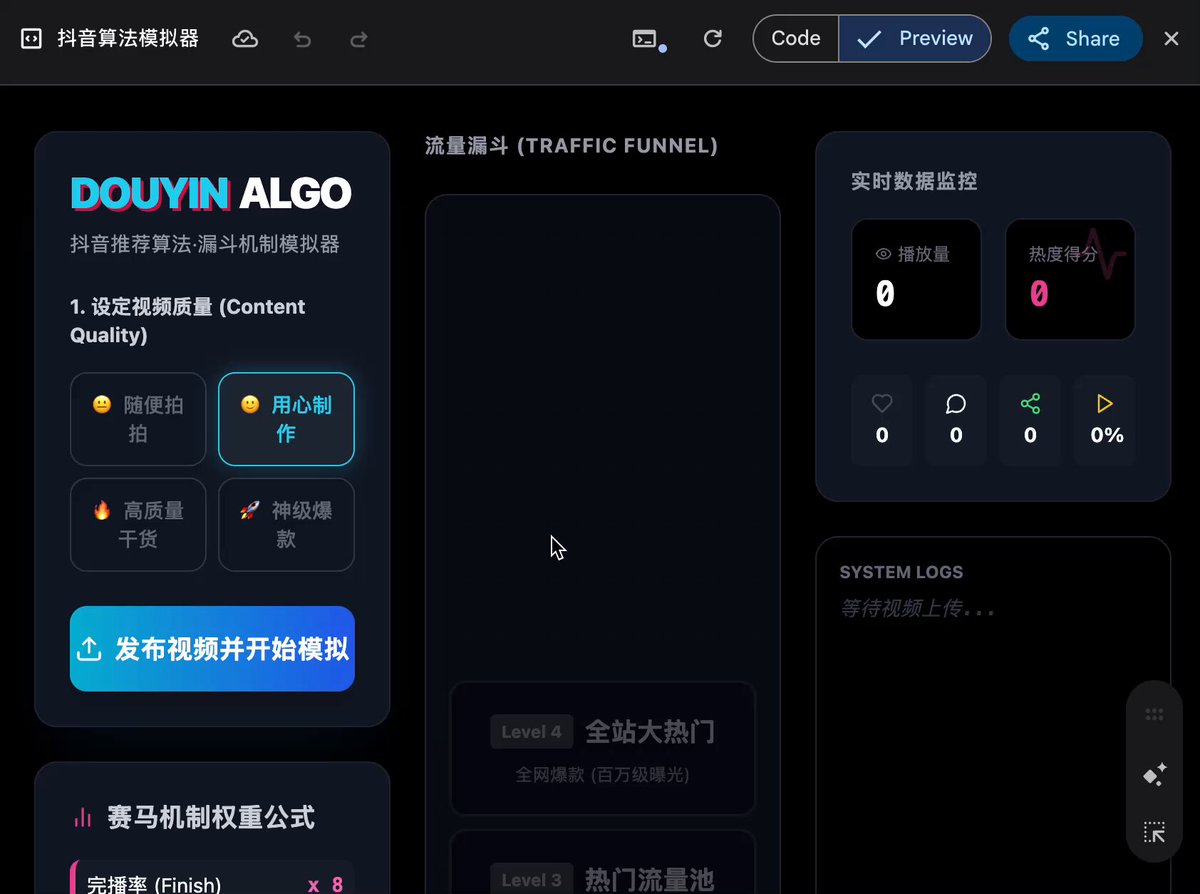This screenshot has height=894, width=1200.
Task: Reload the app preview
Action: [x=713, y=39]
